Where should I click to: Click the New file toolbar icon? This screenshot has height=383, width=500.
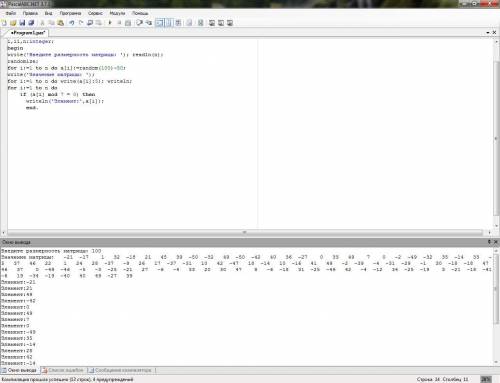pos(4,23)
